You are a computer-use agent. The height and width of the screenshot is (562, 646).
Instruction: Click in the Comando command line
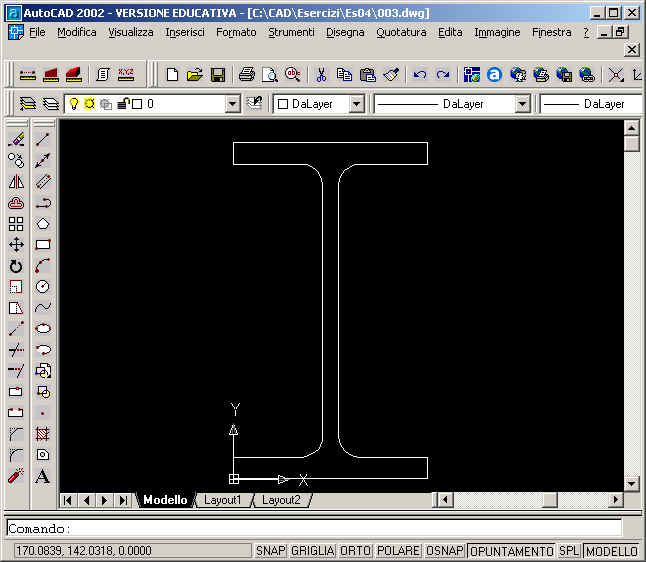(x=314, y=528)
